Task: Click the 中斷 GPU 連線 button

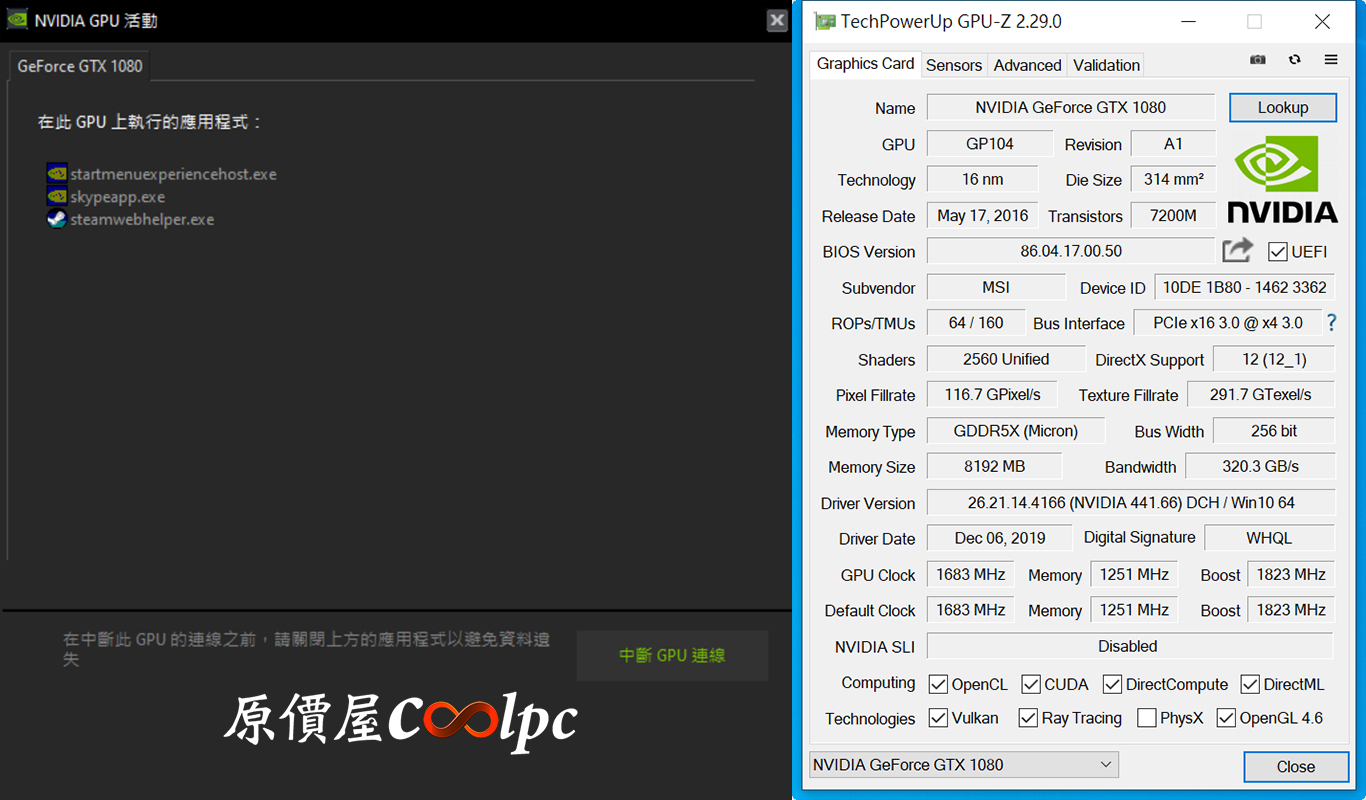Action: (672, 656)
